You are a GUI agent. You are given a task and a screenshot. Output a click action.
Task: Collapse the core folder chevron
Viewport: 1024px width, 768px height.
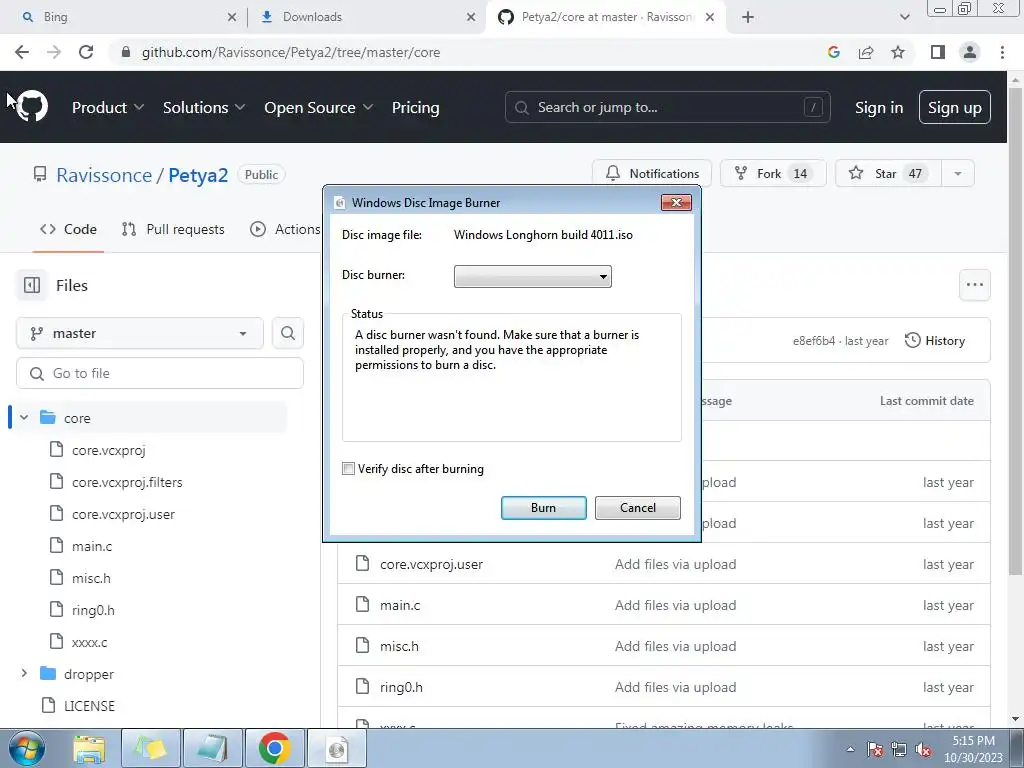[x=24, y=417]
